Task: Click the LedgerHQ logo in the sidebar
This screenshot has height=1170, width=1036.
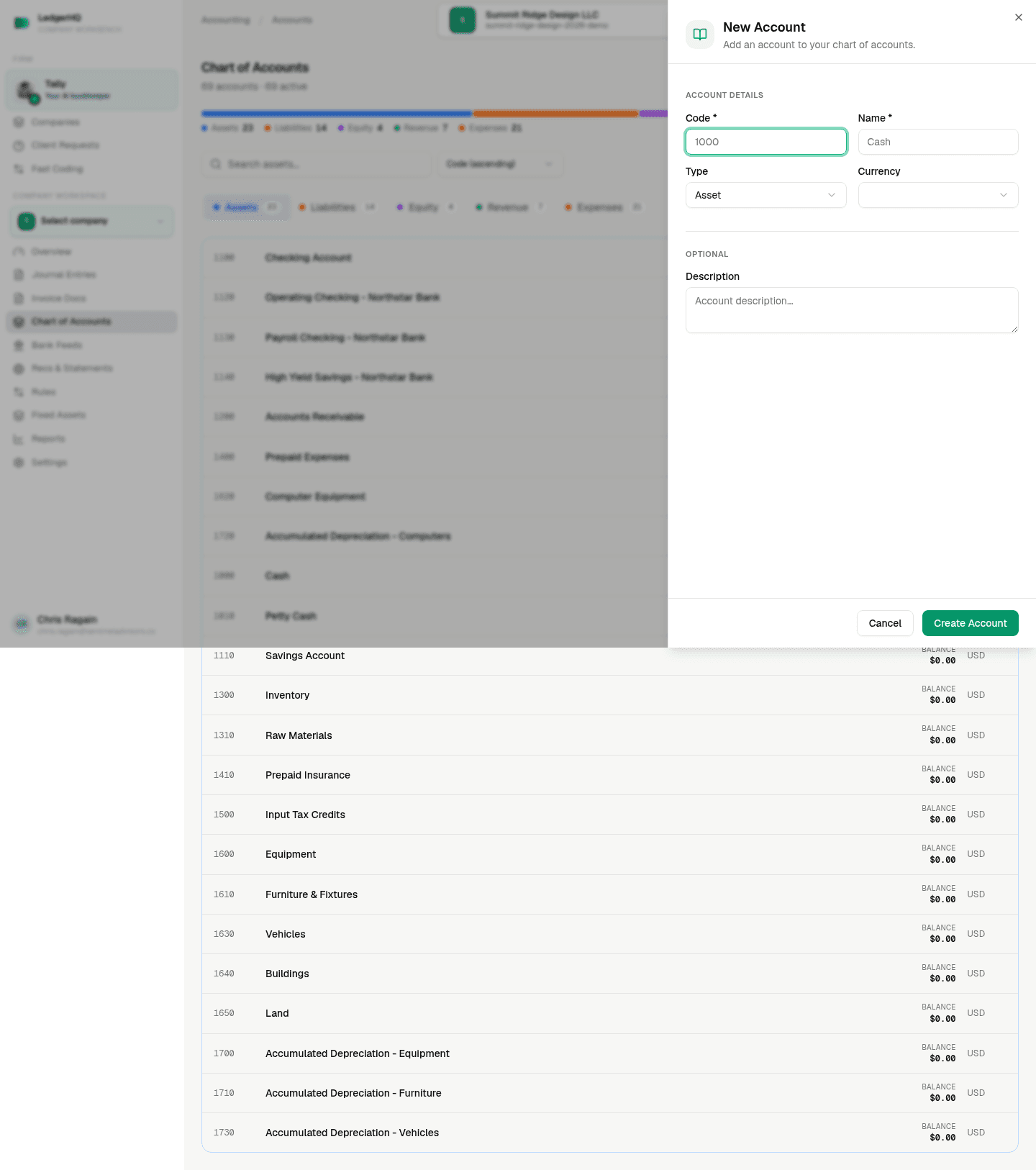Action: [x=22, y=22]
